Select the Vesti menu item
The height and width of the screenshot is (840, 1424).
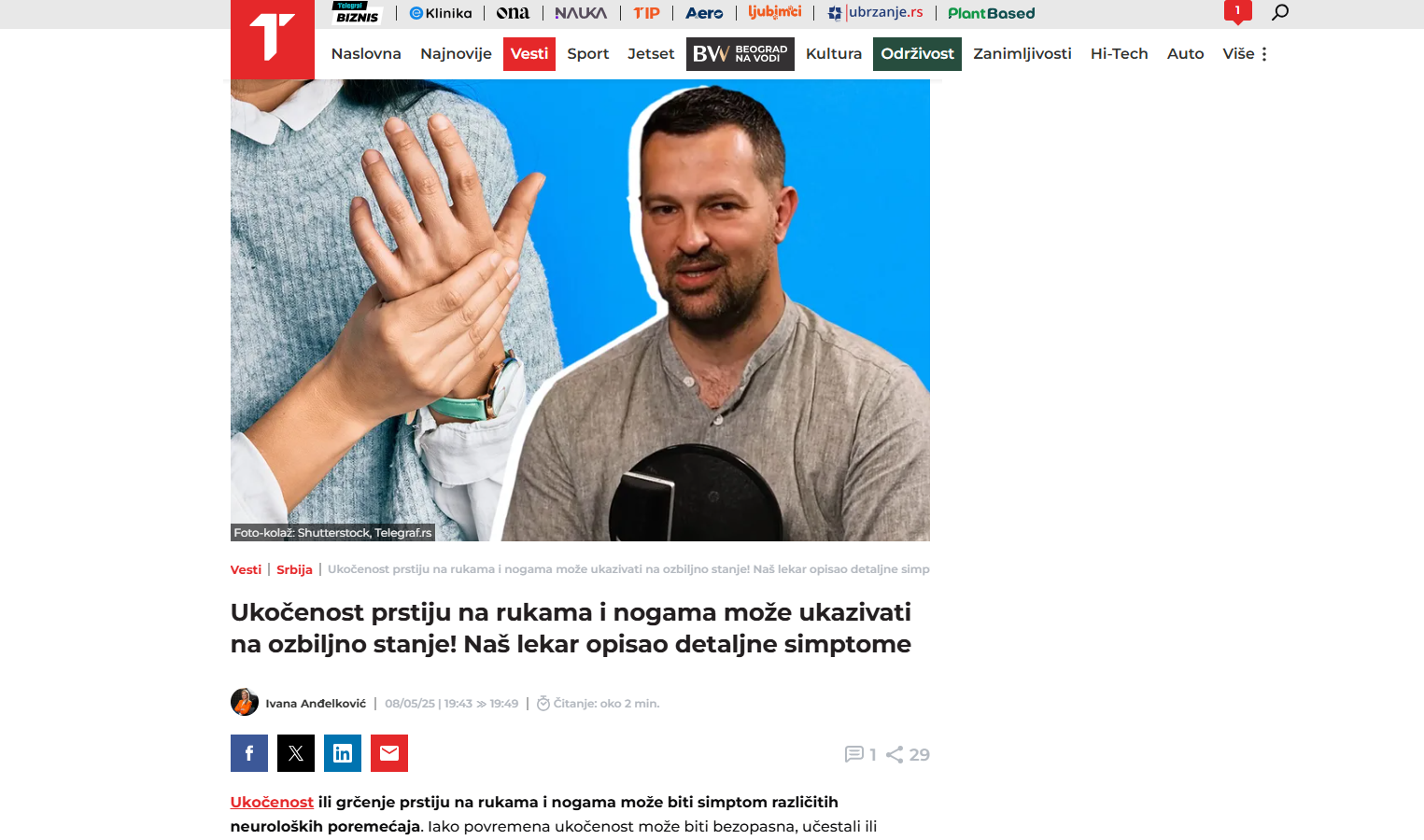(529, 54)
